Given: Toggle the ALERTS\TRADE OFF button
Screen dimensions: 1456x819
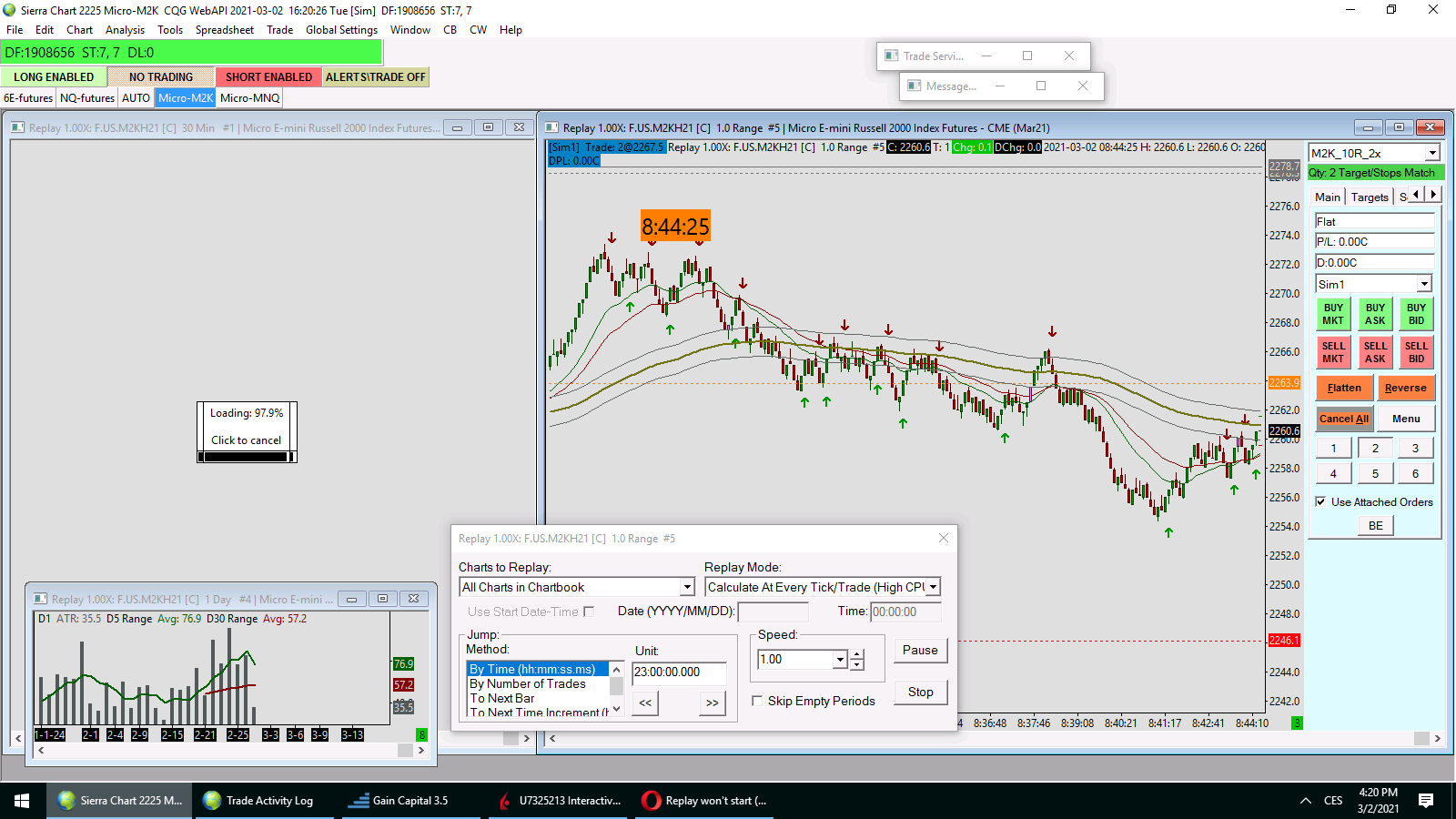Looking at the screenshot, I should click(x=376, y=77).
